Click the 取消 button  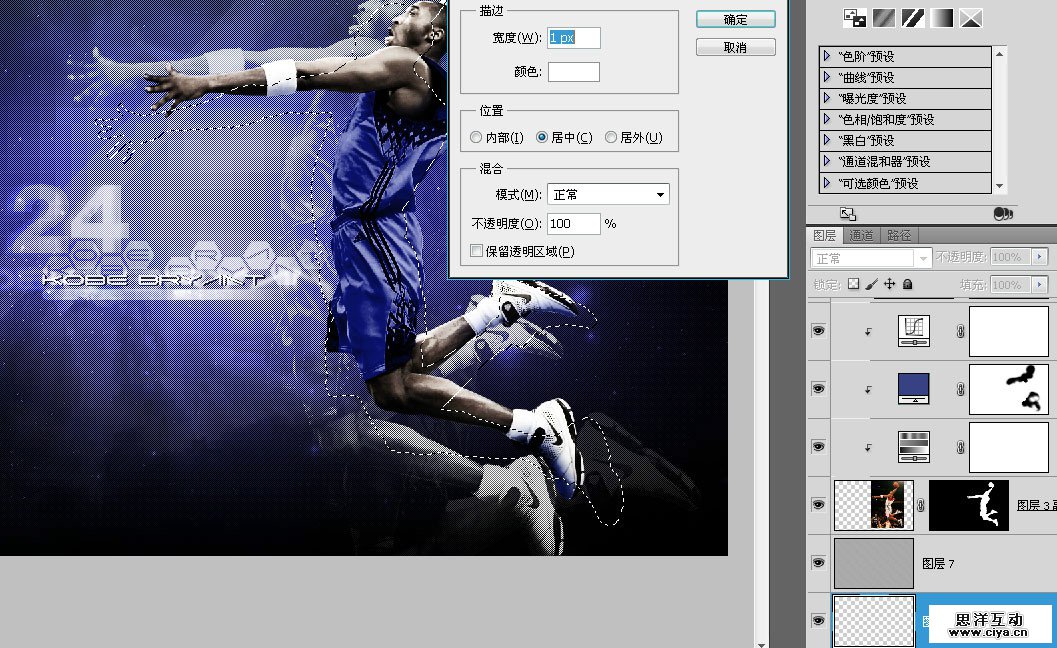(735, 46)
